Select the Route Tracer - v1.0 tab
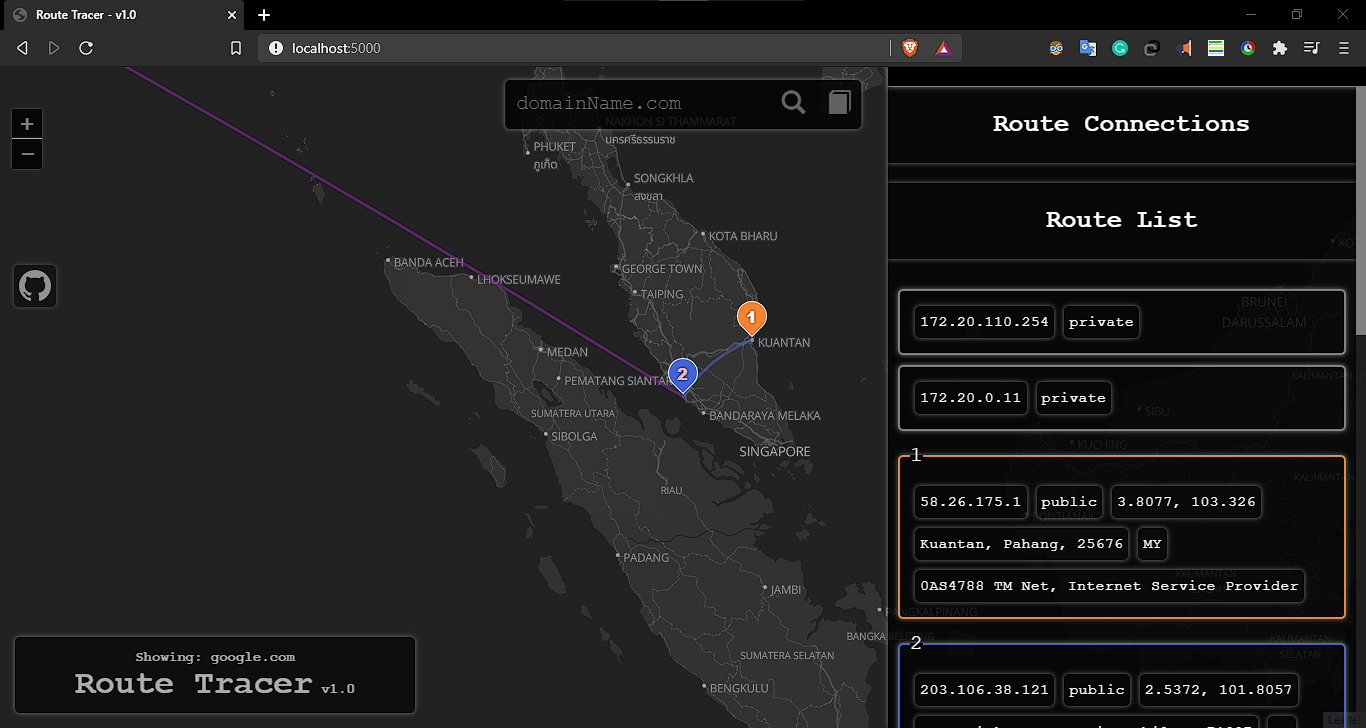Image resolution: width=1366 pixels, height=728 pixels. pyautogui.click(x=123, y=15)
